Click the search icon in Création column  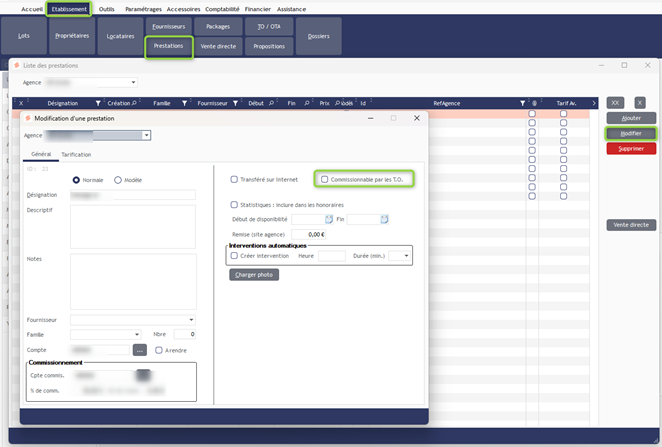click(135, 103)
